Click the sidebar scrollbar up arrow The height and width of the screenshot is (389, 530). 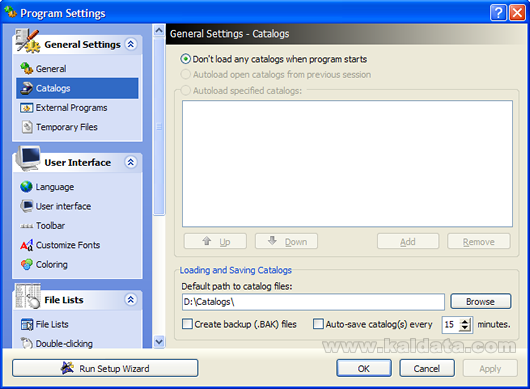pyautogui.click(x=159, y=30)
